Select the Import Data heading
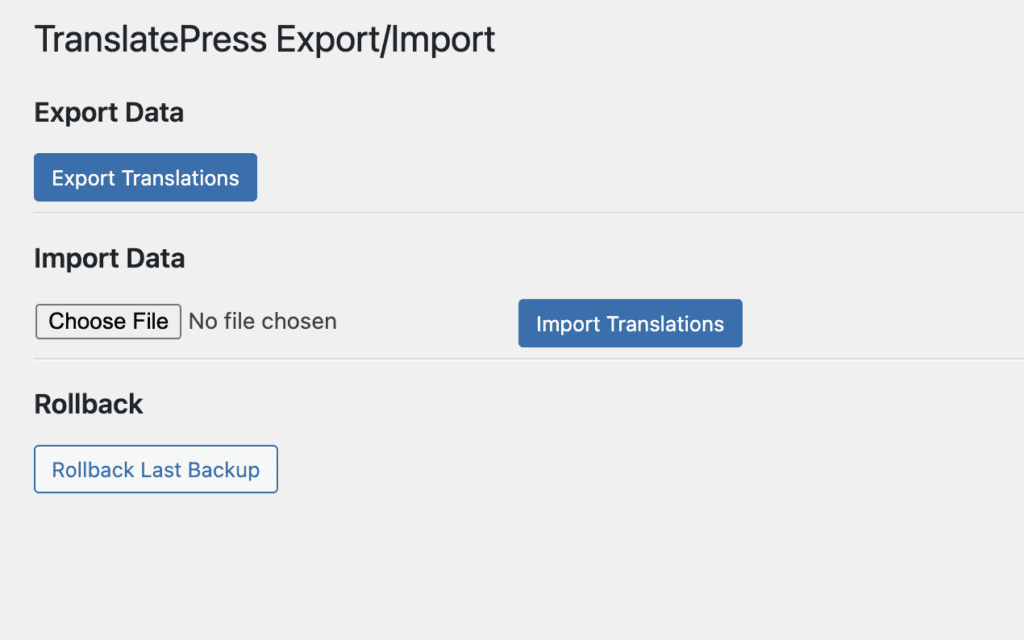Image resolution: width=1024 pixels, height=640 pixels. pyautogui.click(x=109, y=259)
